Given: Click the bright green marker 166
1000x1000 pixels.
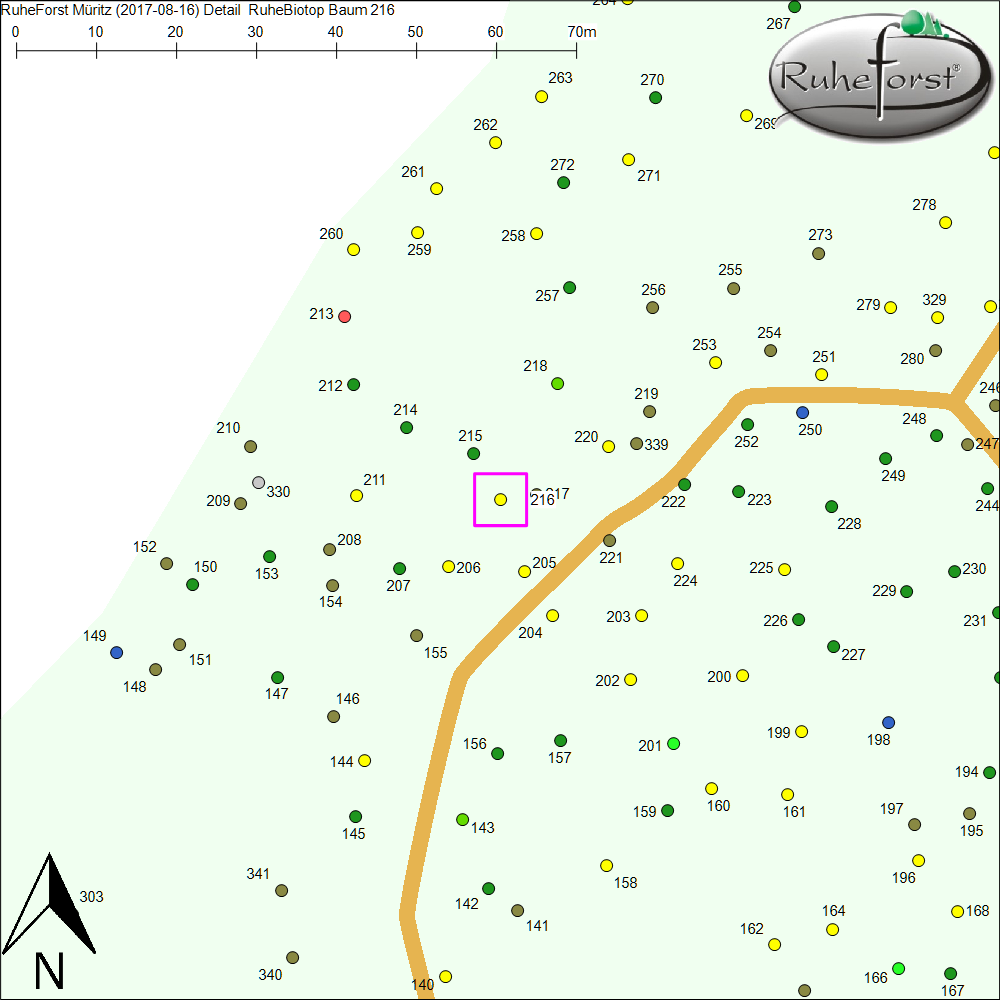Looking at the screenshot, I should [x=898, y=968].
